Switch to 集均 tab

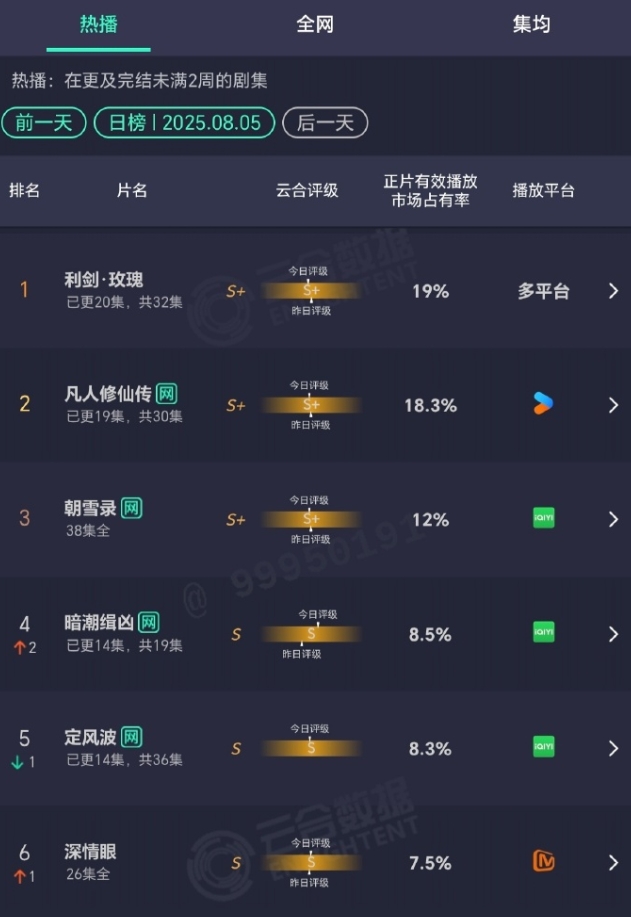pos(531,25)
